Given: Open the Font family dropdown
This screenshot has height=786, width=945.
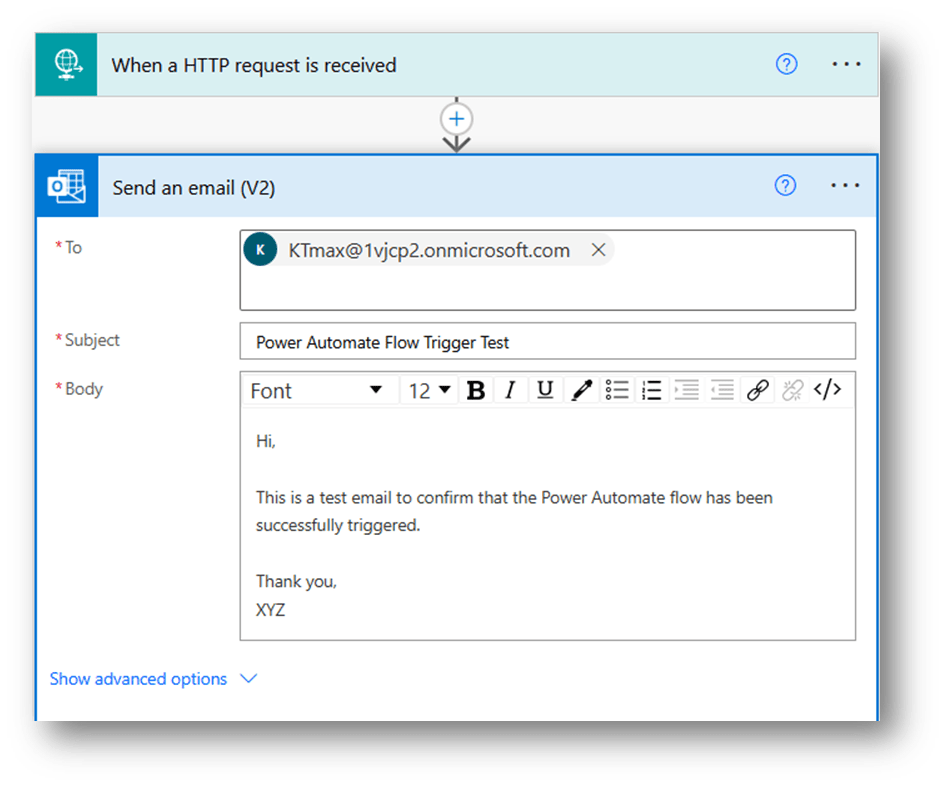Looking at the screenshot, I should tap(318, 390).
